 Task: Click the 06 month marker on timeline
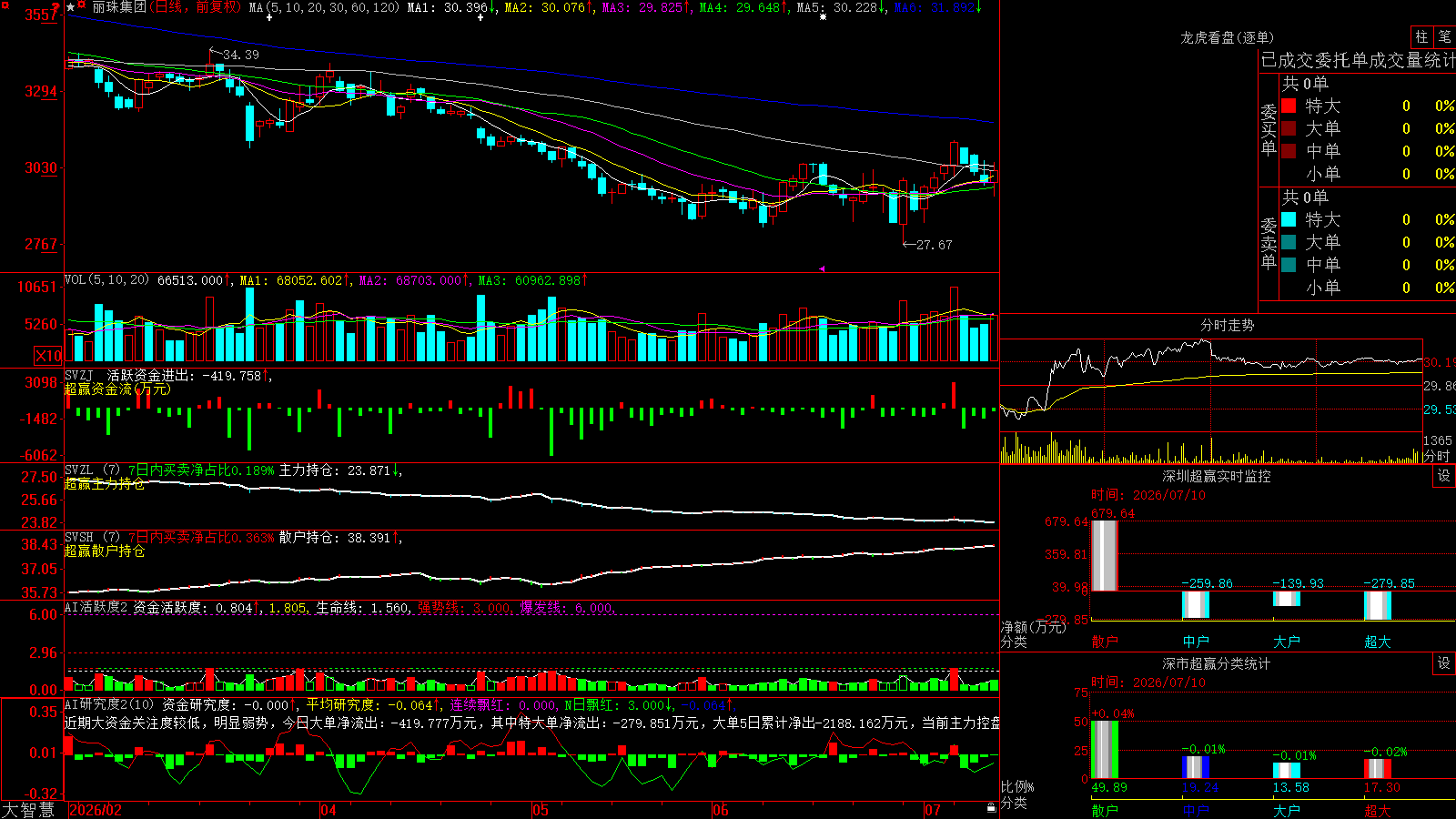click(721, 810)
